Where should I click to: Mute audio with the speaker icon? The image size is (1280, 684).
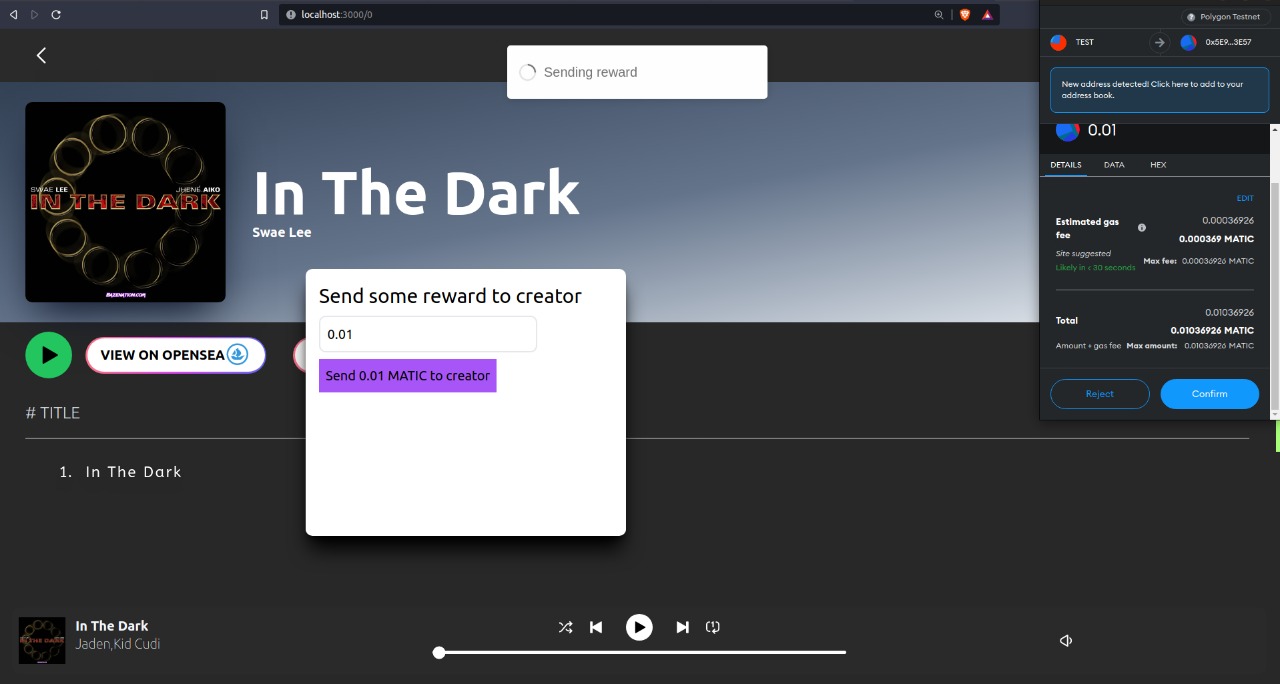[1066, 641]
